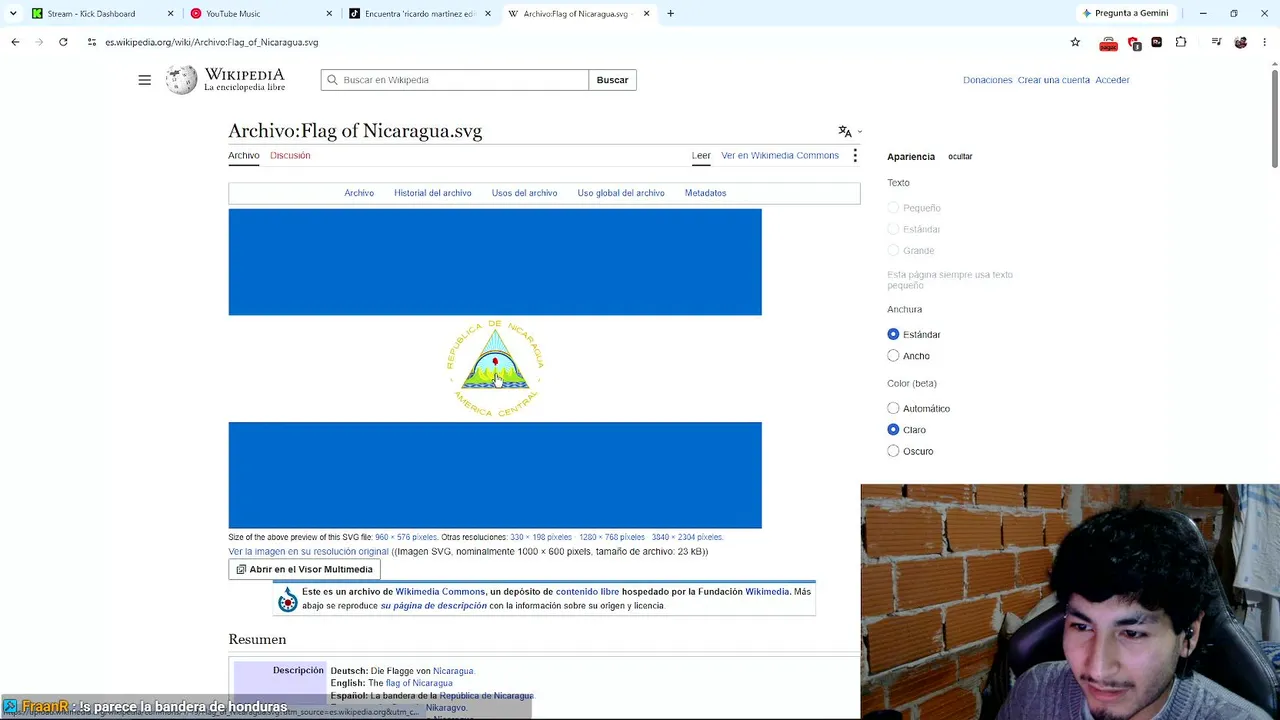This screenshot has height=720, width=1280.
Task: Open the 330 × 198 píxeles resolution
Action: point(541,537)
